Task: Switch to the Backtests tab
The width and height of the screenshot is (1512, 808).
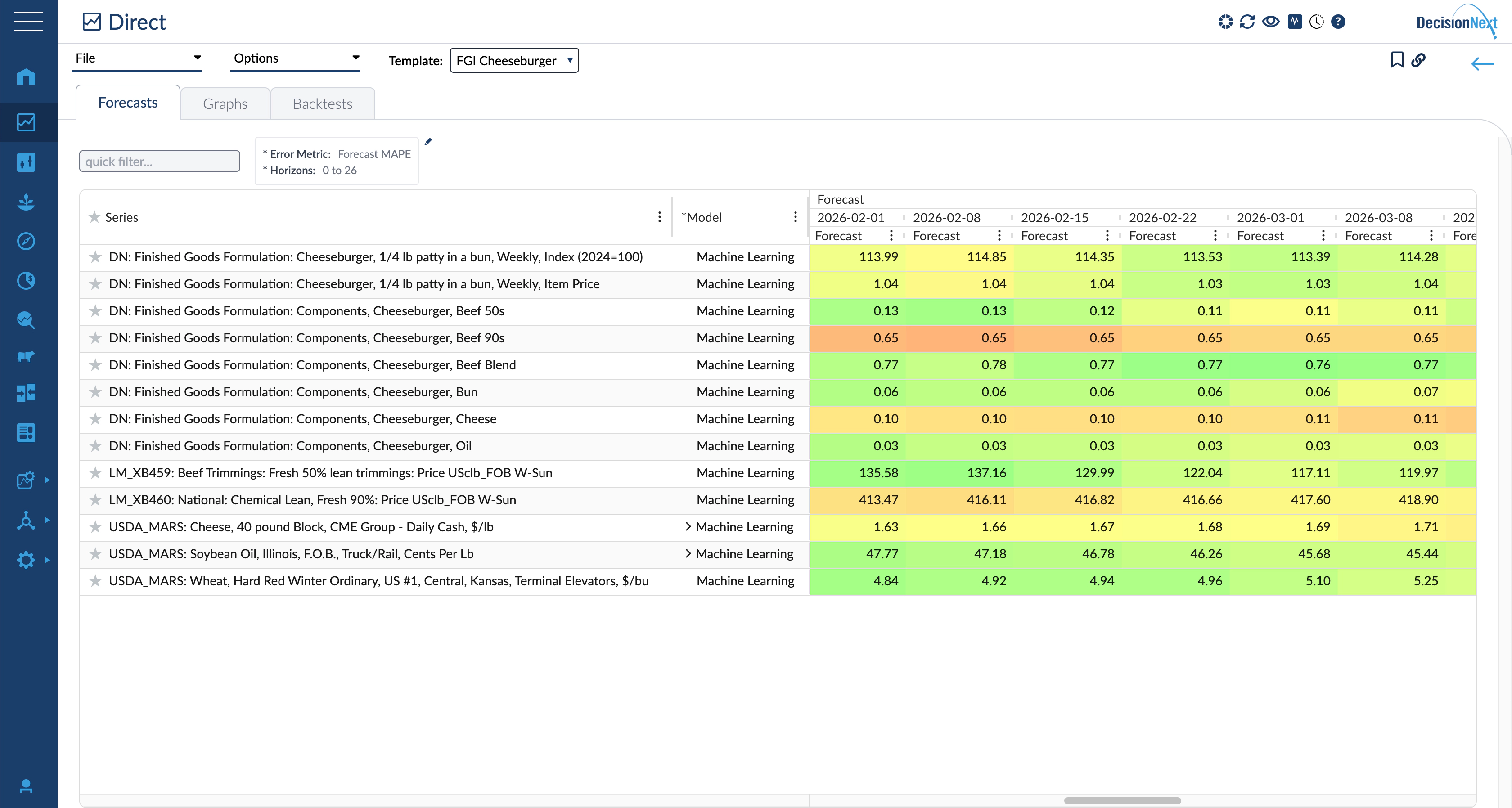Action: point(322,104)
